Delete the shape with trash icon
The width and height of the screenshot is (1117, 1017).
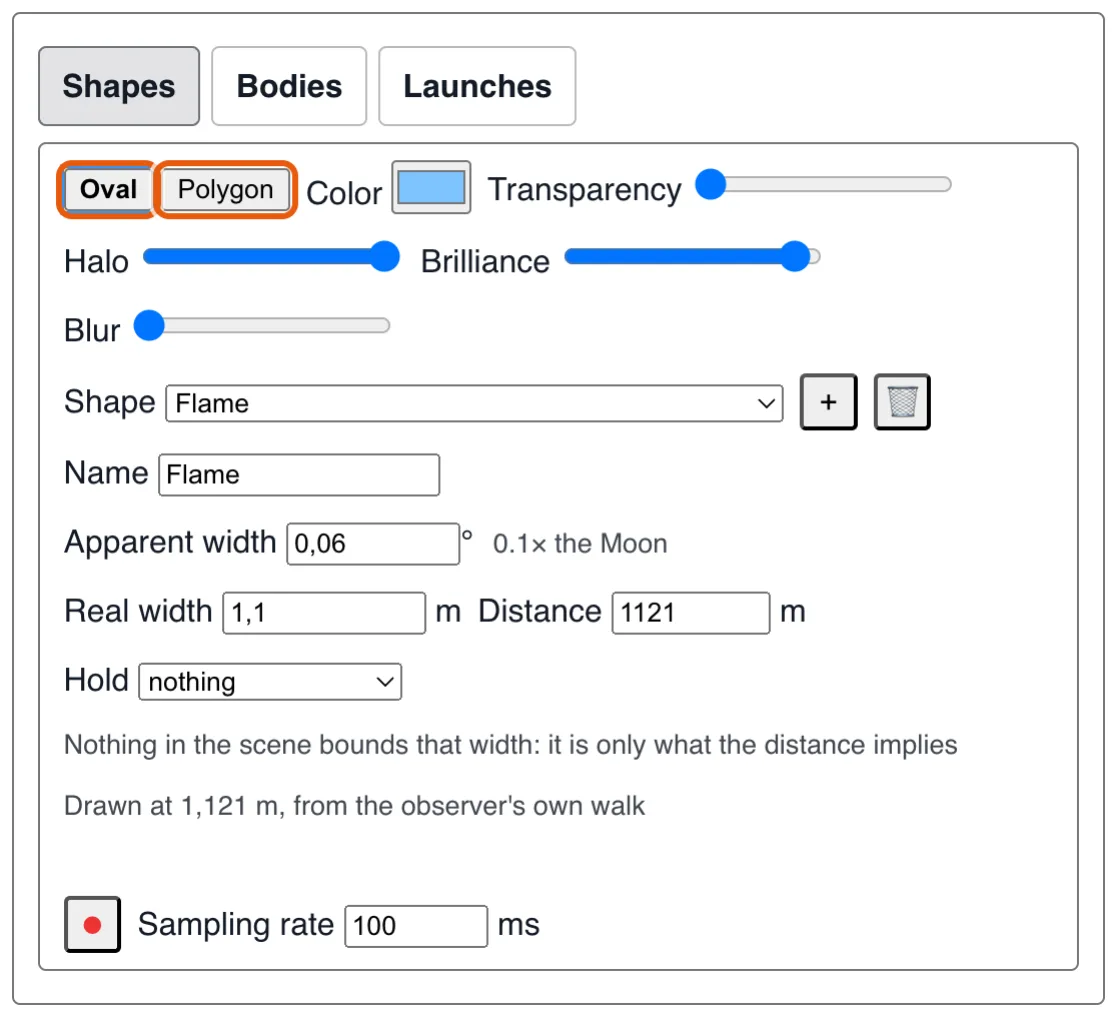[902, 402]
